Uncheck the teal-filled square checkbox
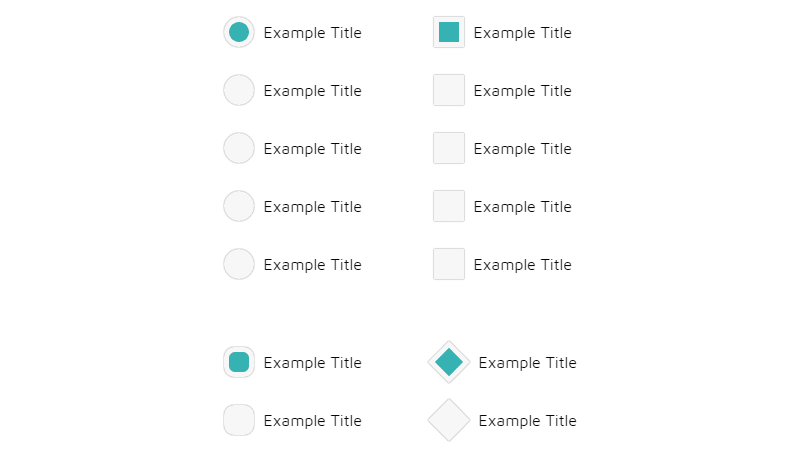This screenshot has height=453, width=800. tap(449, 32)
